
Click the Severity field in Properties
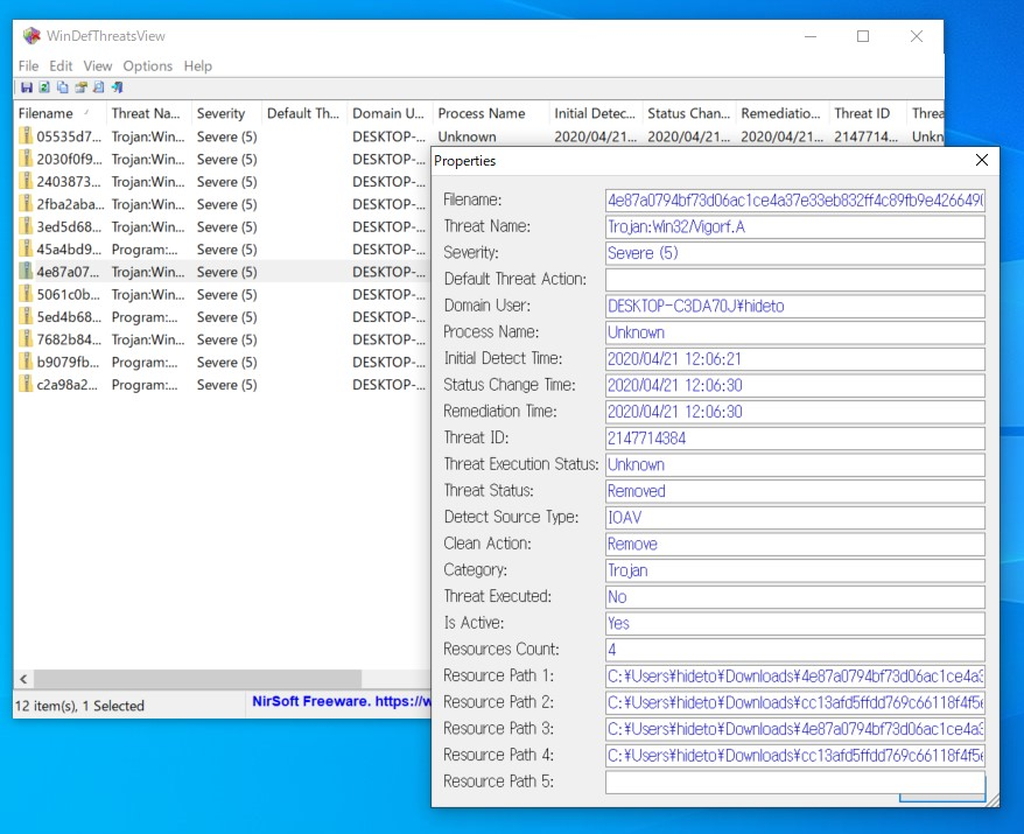795,253
